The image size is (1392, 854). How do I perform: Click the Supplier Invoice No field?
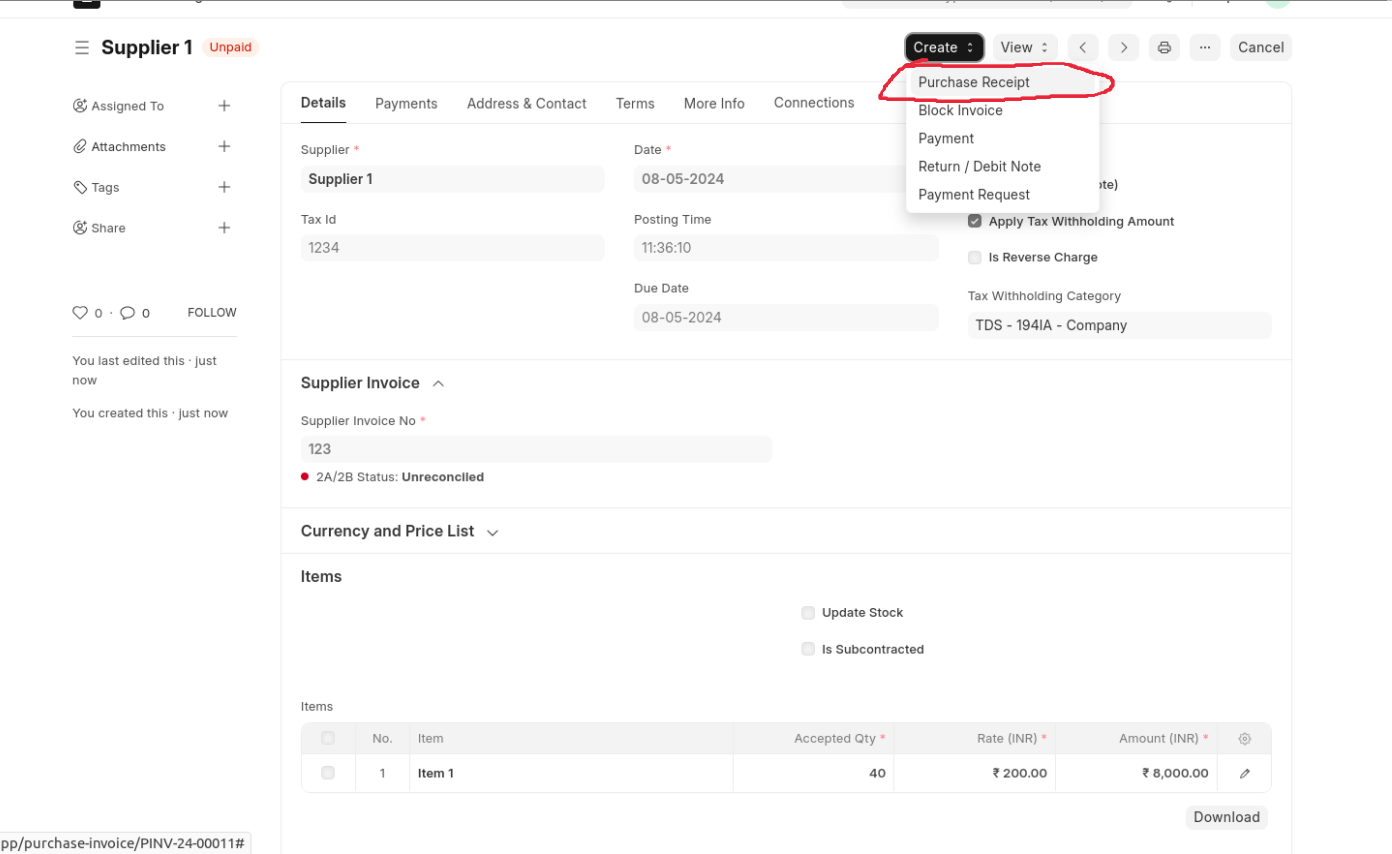[536, 449]
